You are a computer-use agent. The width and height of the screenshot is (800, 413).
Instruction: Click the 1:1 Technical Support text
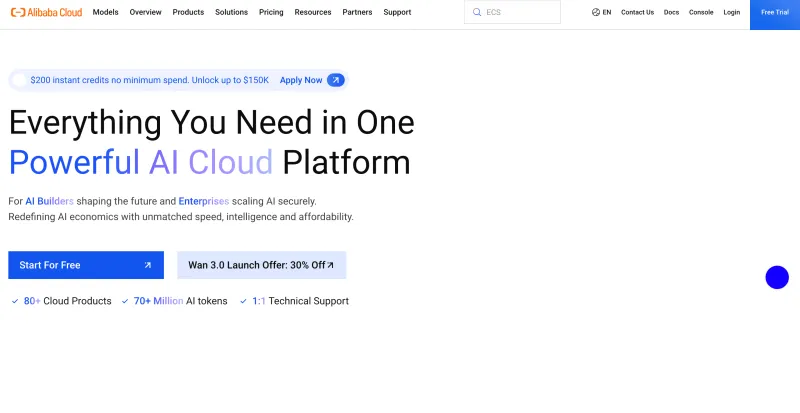coord(301,301)
